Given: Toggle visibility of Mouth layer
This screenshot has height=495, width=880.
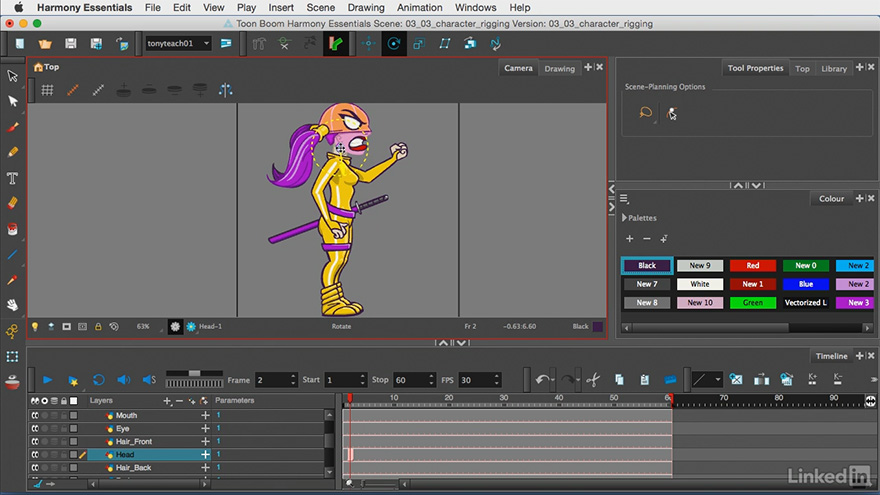Looking at the screenshot, I should point(35,415).
